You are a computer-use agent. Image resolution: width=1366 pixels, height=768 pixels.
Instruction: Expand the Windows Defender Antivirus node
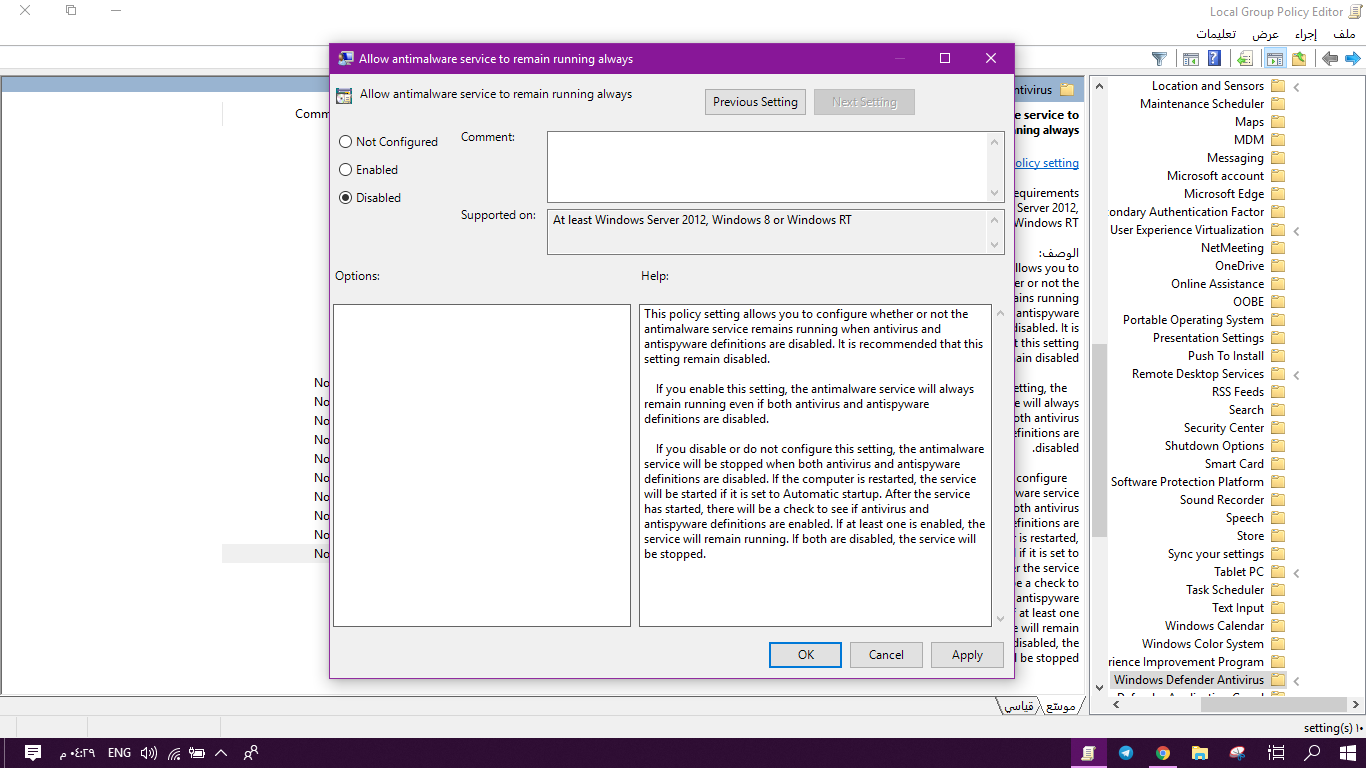pyautogui.click(x=1296, y=681)
